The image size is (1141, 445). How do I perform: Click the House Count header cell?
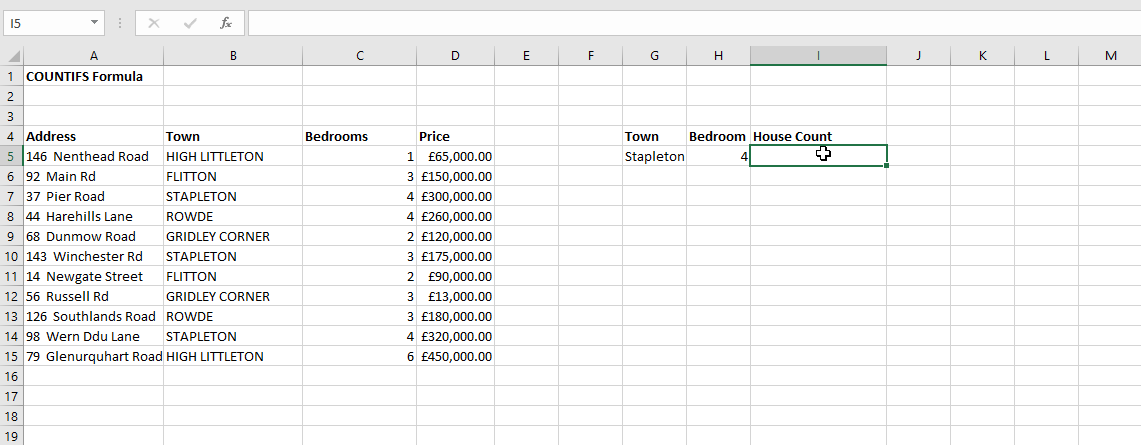818,136
